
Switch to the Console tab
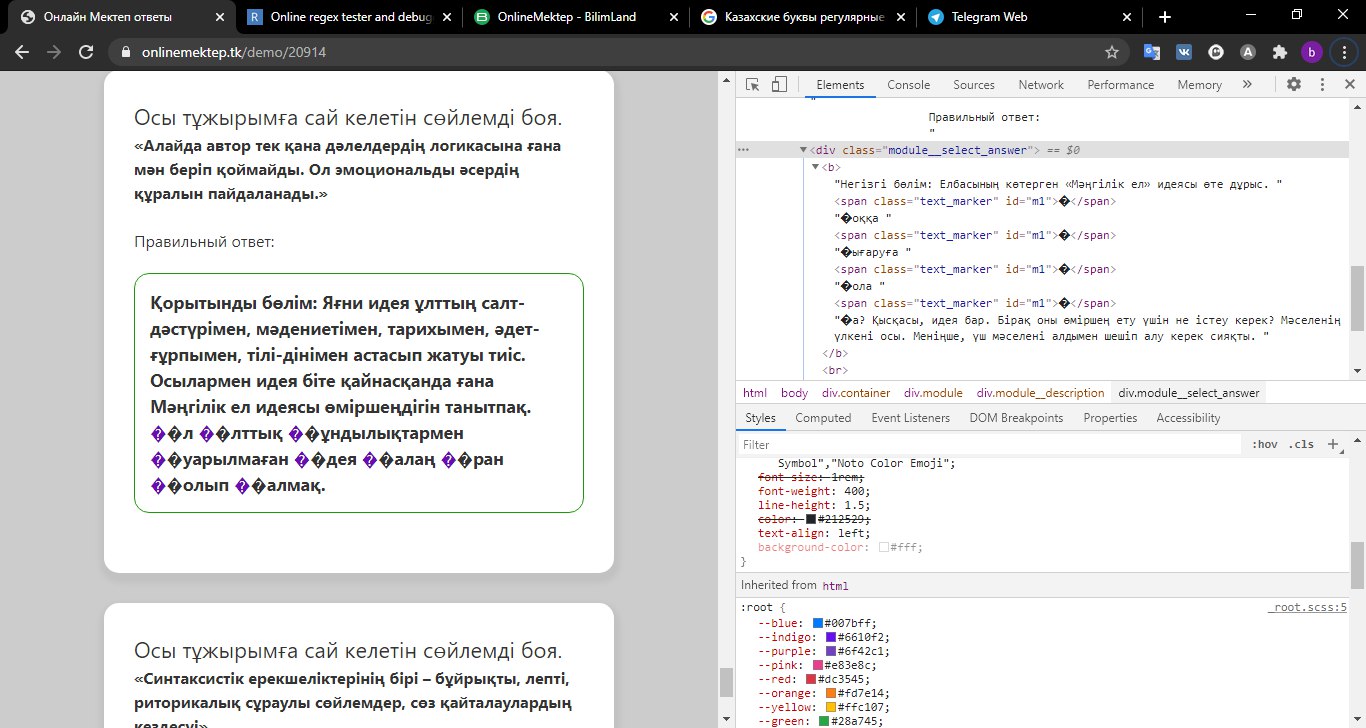pyautogui.click(x=909, y=85)
